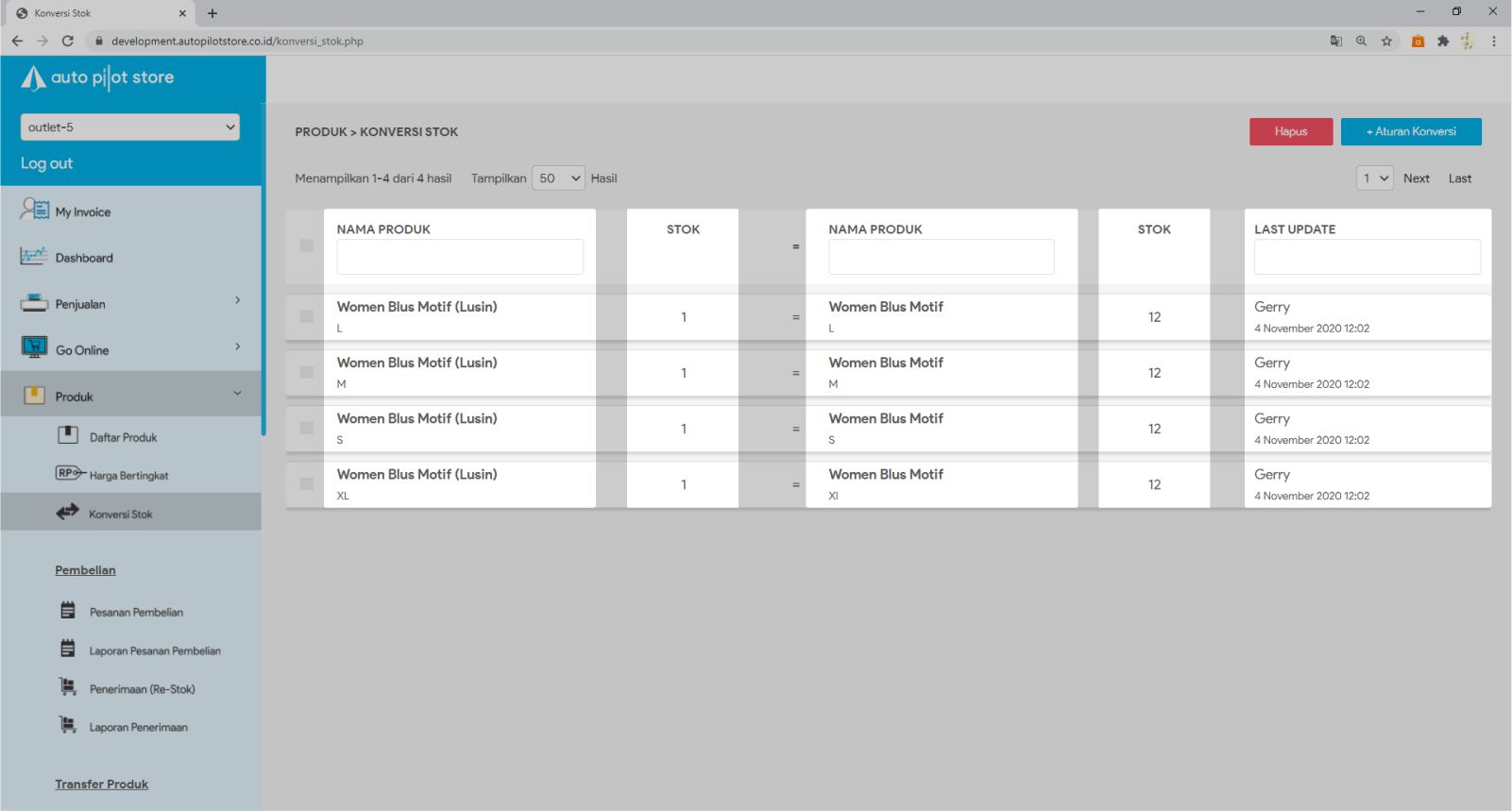
Task: Check the Women Blus Motif (Lusin) L row
Action: pos(306,316)
